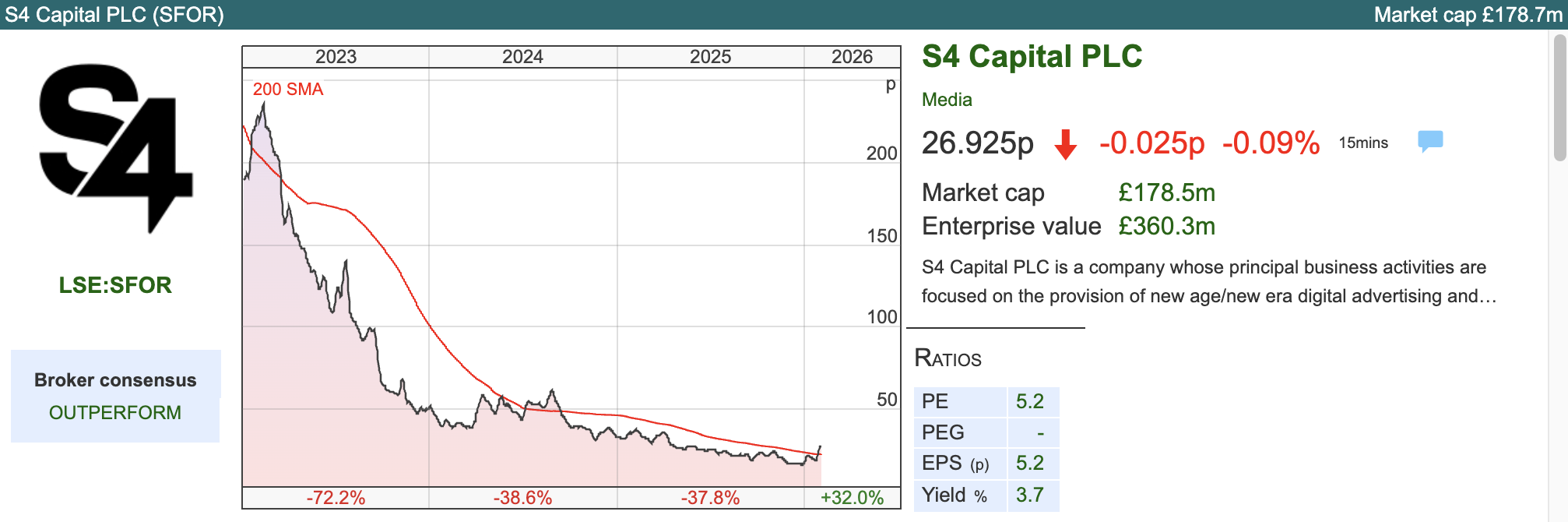Click the S4 Capital company logo
The width and height of the screenshot is (1568, 522).
(115, 148)
